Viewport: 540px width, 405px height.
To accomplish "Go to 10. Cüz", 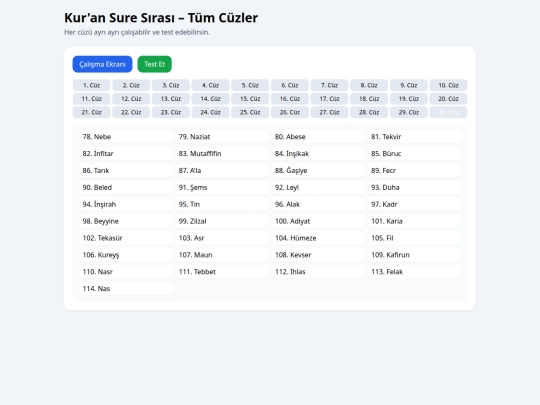I will 448,85.
